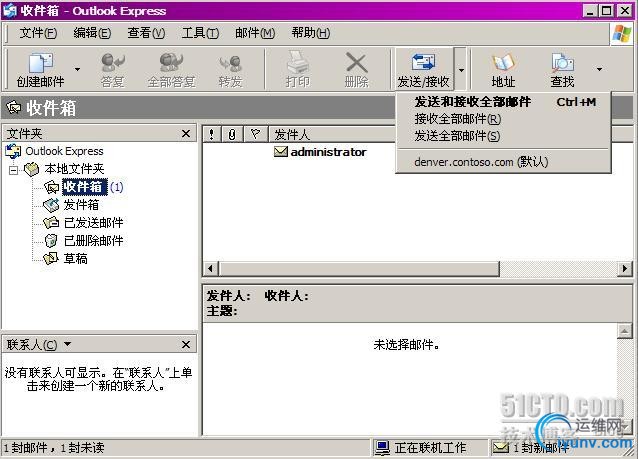Click message list scroll right arrow
Viewport: 638px width, 459px height.
click(625, 269)
